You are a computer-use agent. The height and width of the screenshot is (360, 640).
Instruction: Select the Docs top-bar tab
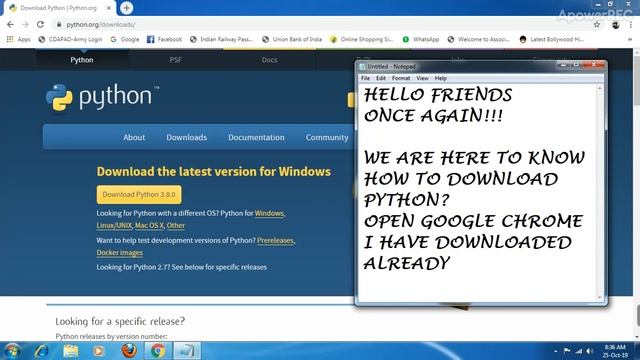[x=269, y=60]
